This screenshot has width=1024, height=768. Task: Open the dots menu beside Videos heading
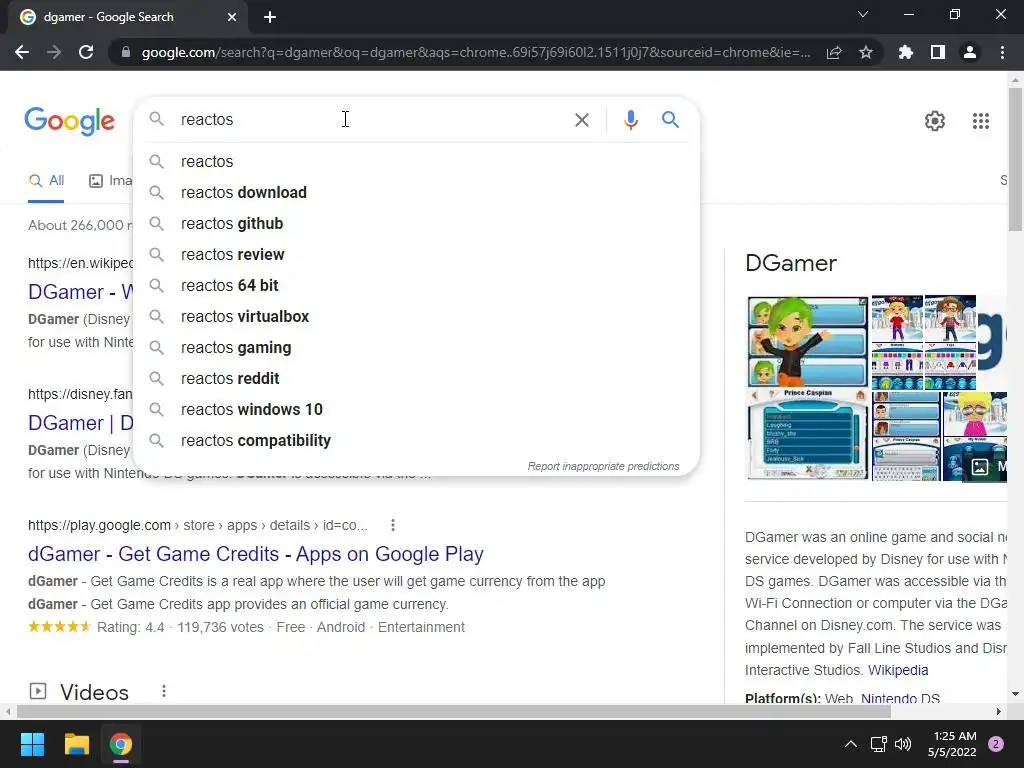point(164,691)
